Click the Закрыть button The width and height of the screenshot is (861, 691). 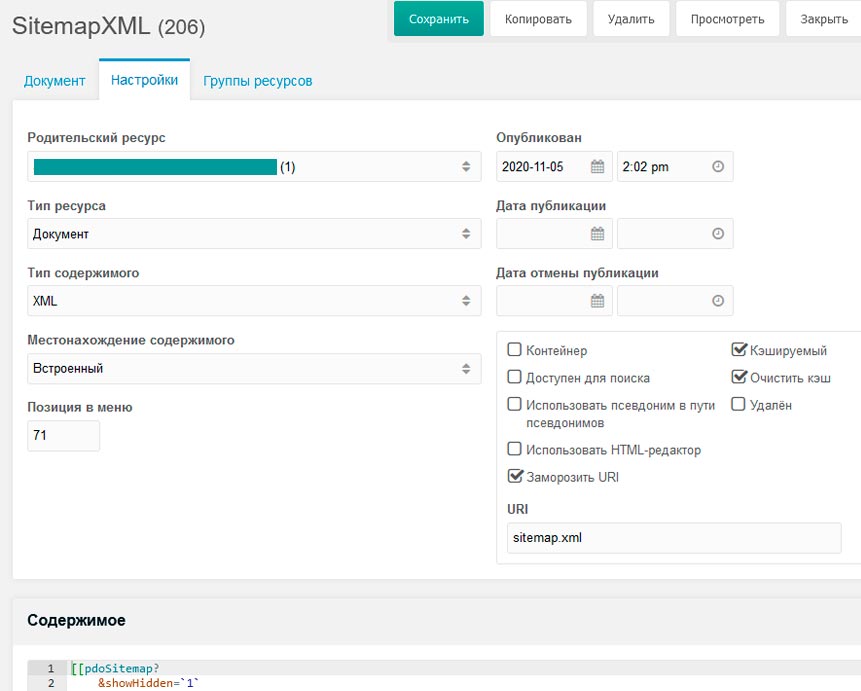coord(824,19)
